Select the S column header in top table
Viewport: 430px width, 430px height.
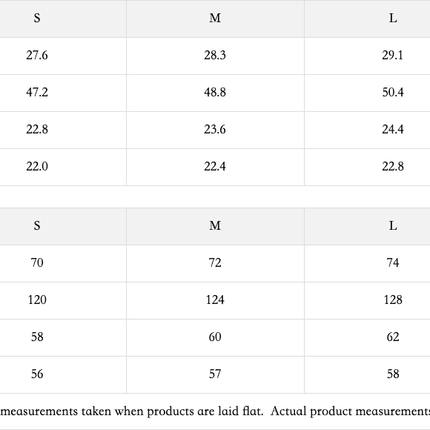tap(37, 18)
